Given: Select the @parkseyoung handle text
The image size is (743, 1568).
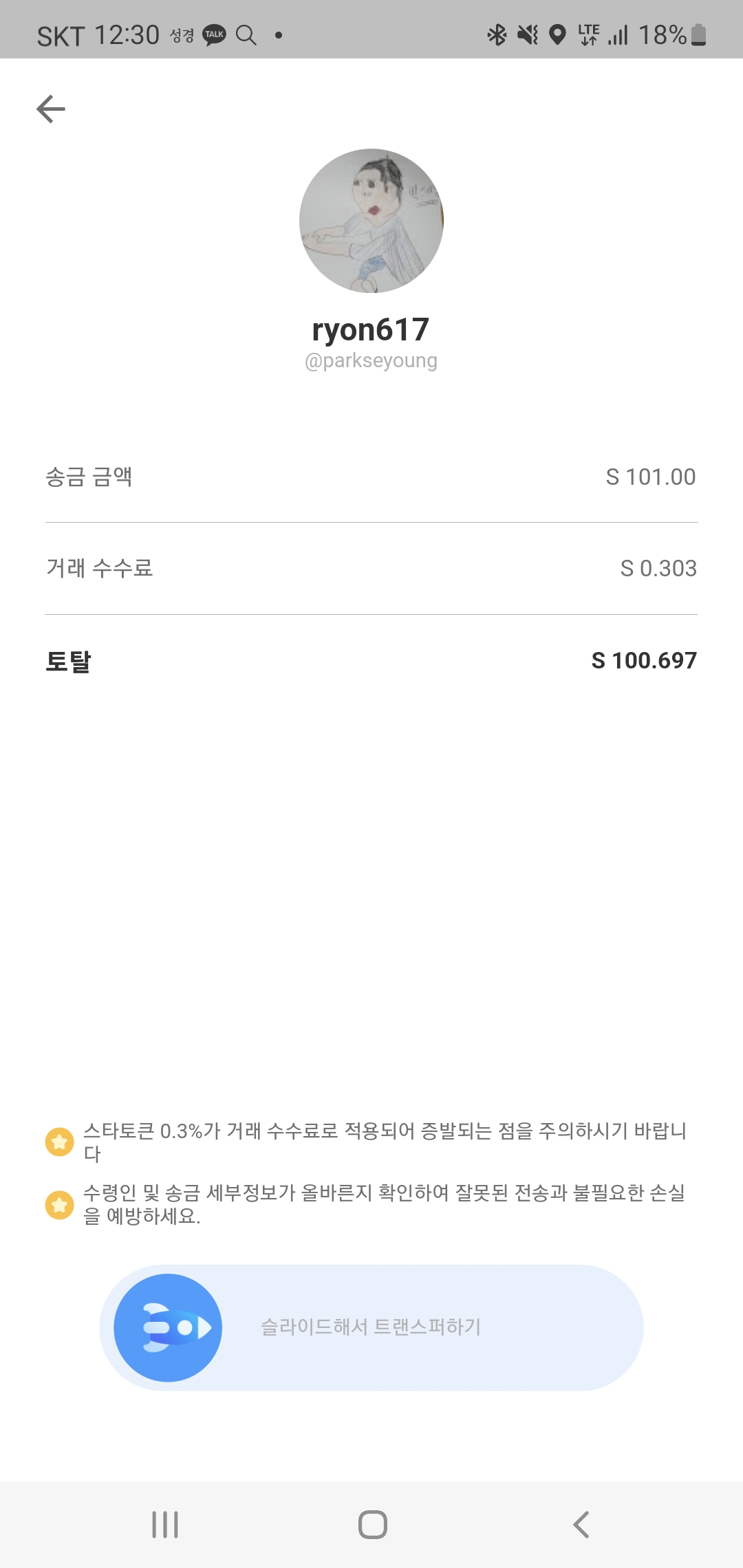Looking at the screenshot, I should [371, 361].
